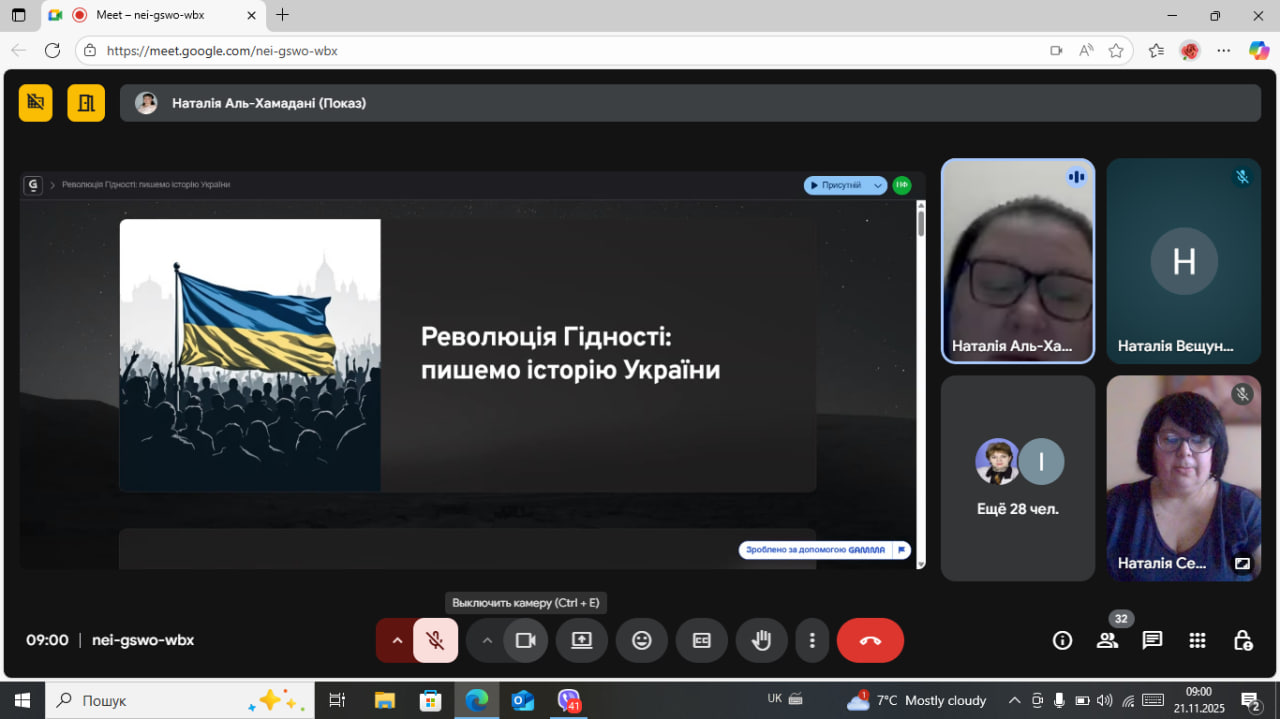Expand audio settings chevron near microphone
The width and height of the screenshot is (1280, 719).
click(397, 641)
